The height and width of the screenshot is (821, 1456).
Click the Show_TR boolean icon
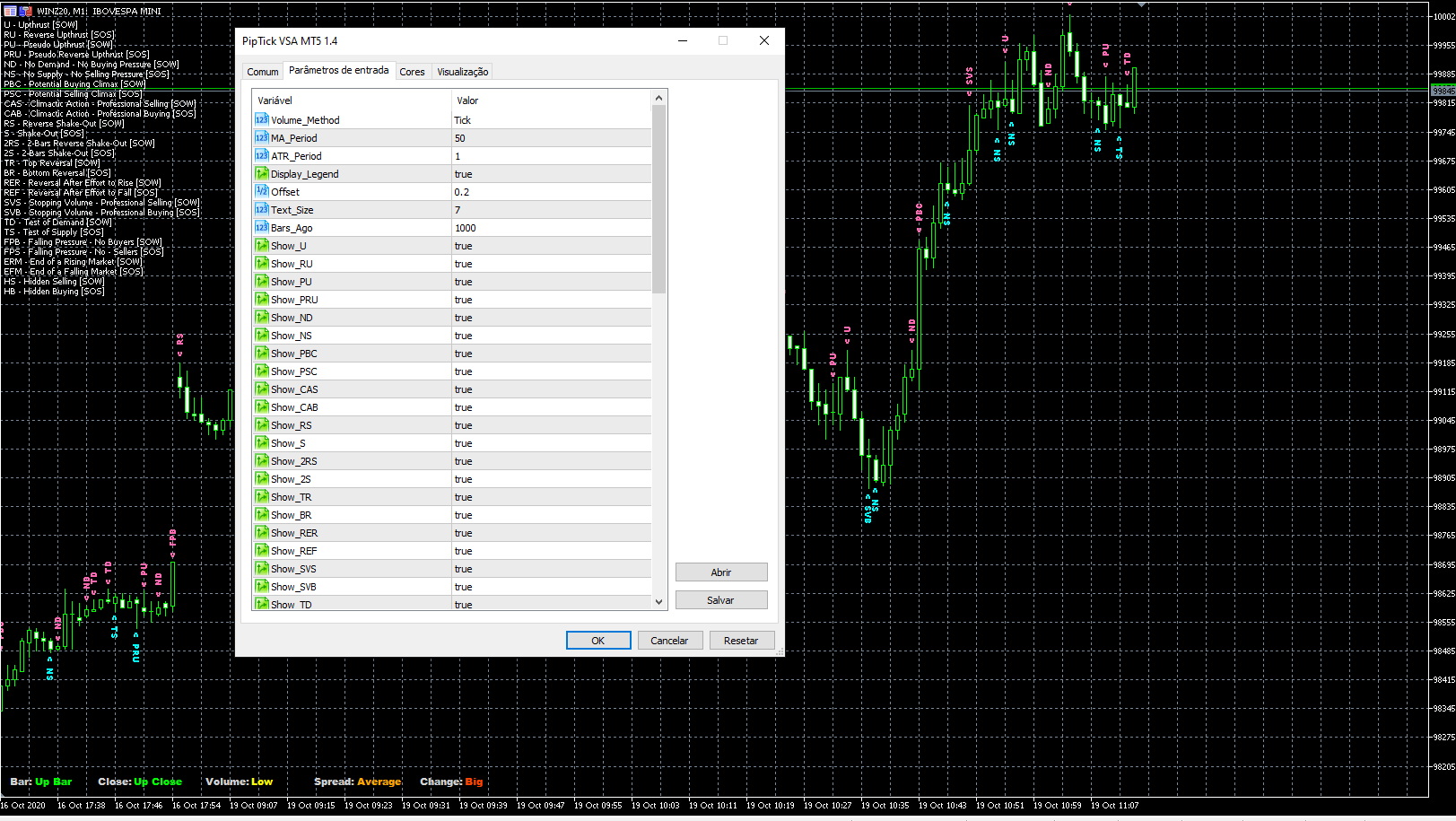click(x=261, y=496)
